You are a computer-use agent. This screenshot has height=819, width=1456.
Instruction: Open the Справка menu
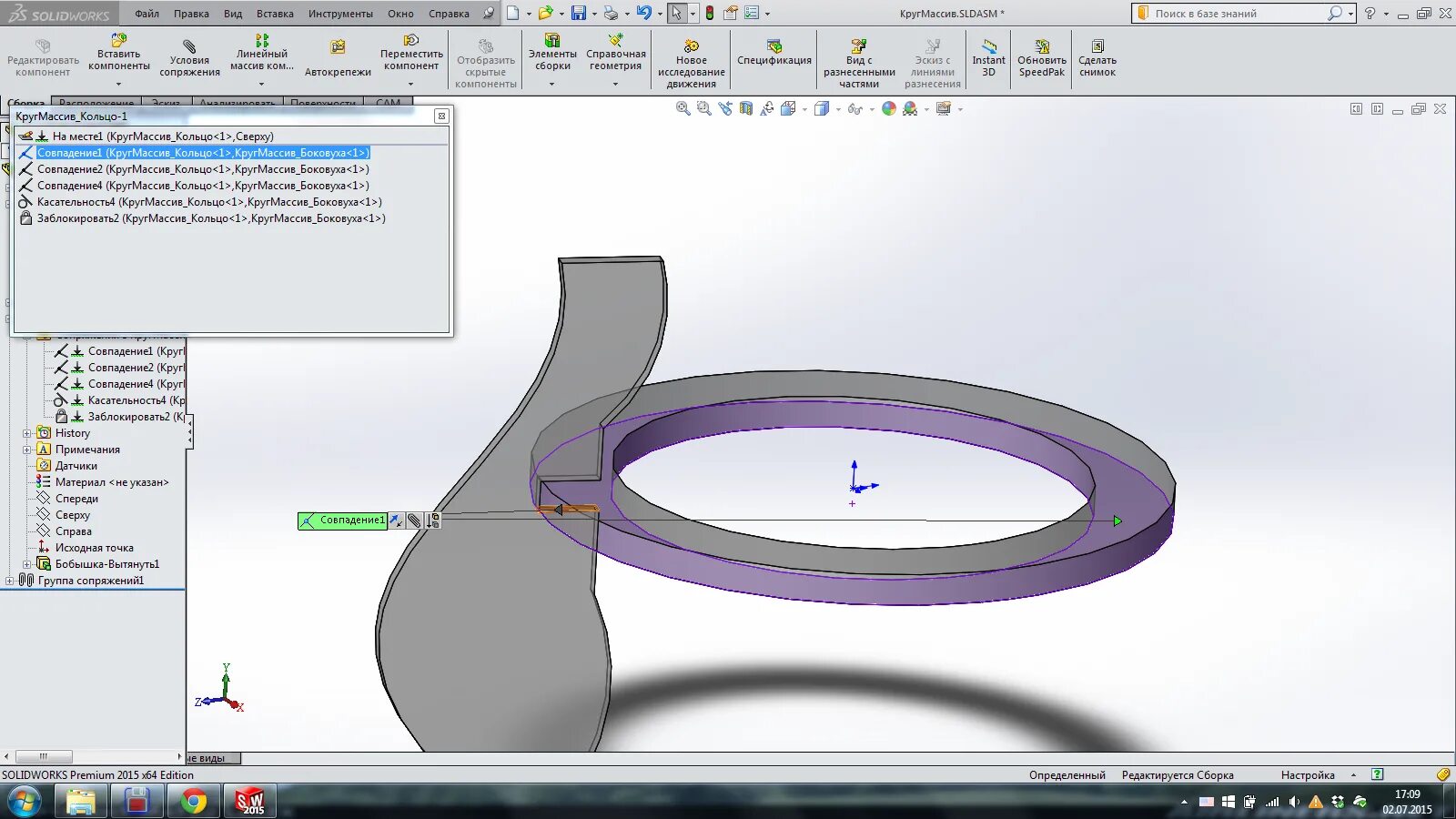(x=449, y=14)
